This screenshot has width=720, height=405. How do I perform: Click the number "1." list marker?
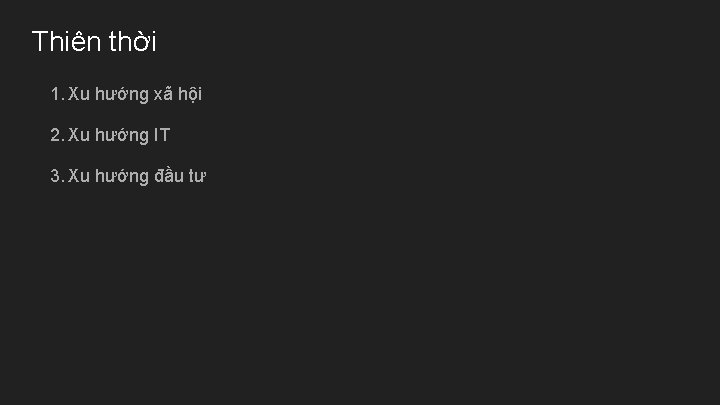57,95
